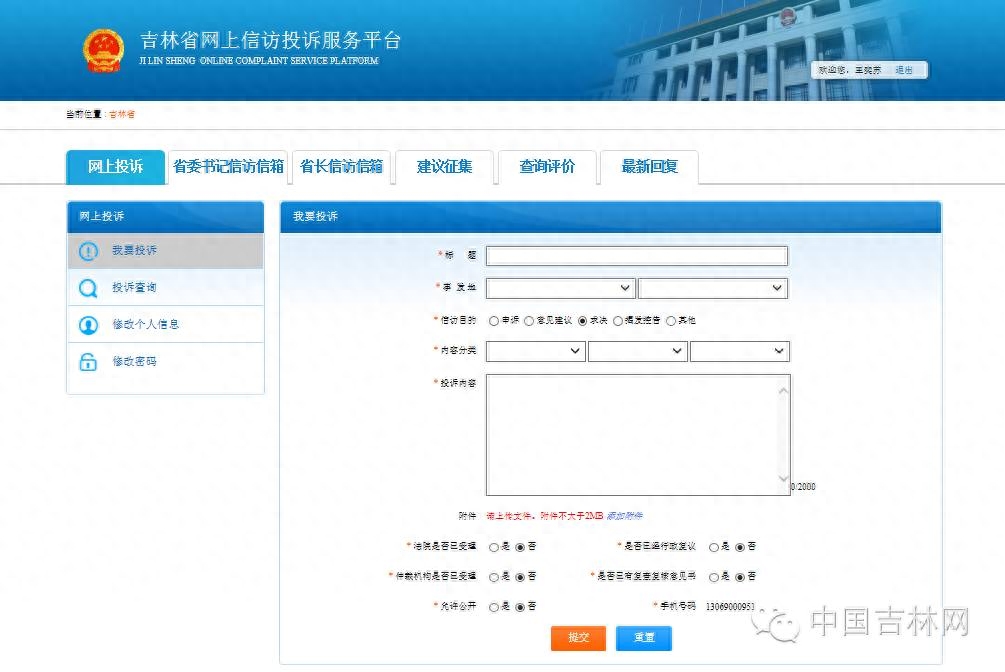This screenshot has height=672, width=1005.
Task: Click the magnifier icon beside 投诉查询
Action: (88, 288)
